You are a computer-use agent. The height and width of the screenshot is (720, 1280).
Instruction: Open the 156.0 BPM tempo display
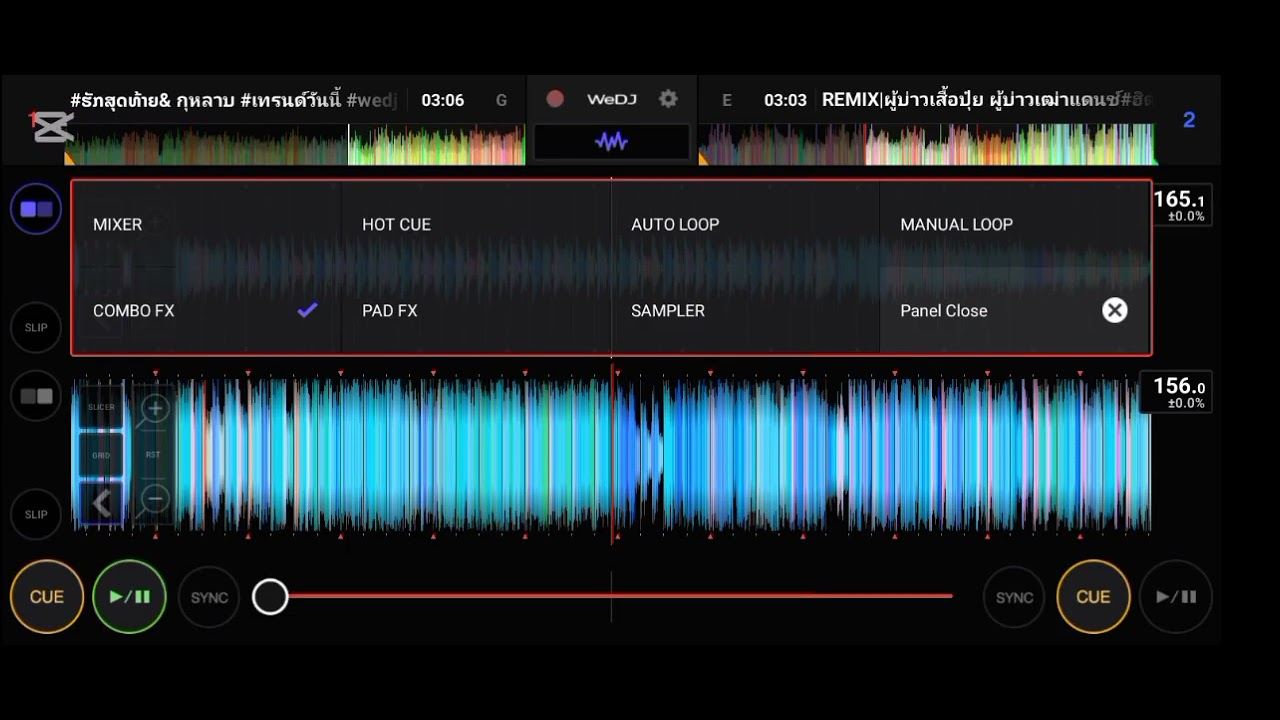click(x=1176, y=391)
